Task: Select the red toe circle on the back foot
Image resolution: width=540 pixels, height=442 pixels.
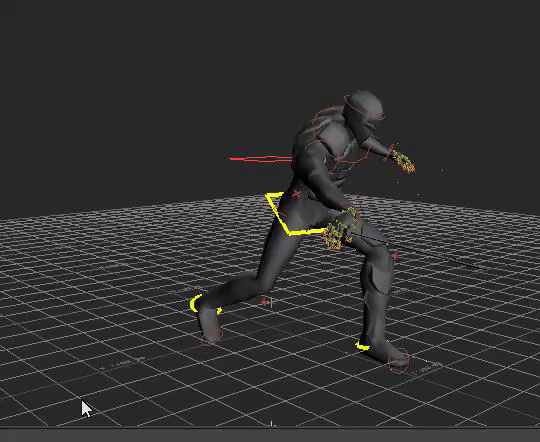Action: [x=212, y=336]
